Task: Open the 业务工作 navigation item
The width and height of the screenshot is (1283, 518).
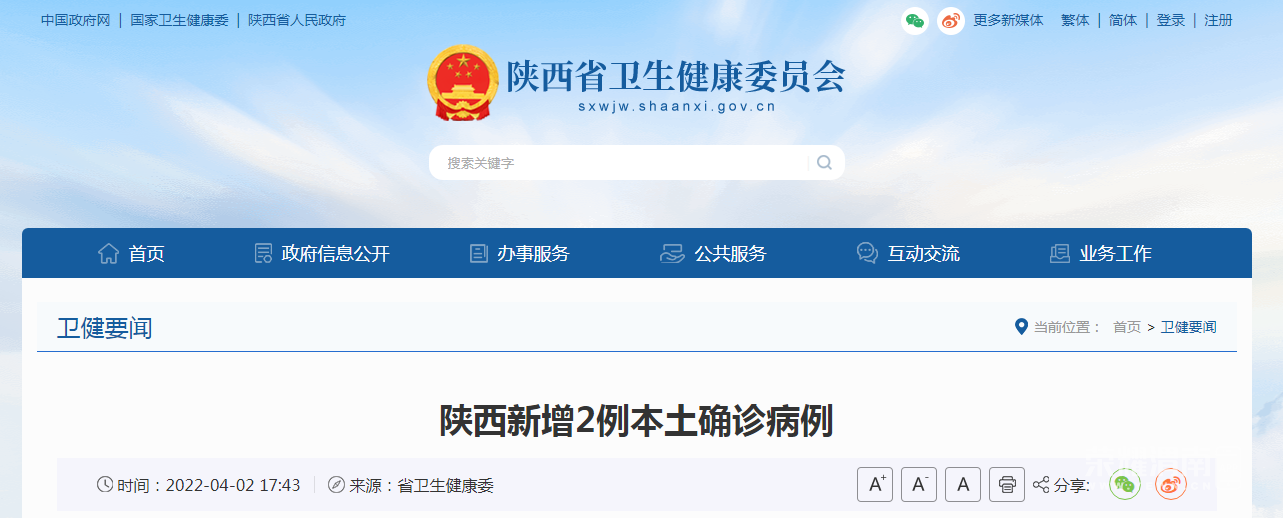Action: click(x=1100, y=254)
